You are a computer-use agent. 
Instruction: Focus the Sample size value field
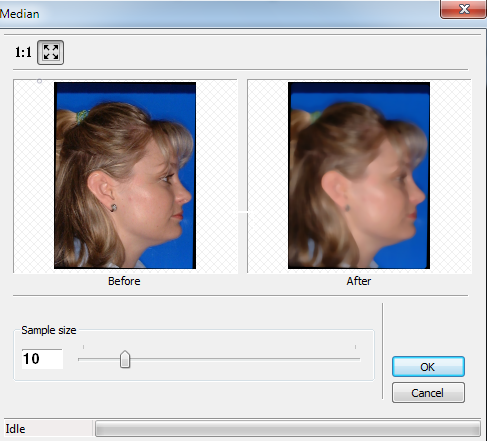point(42,359)
